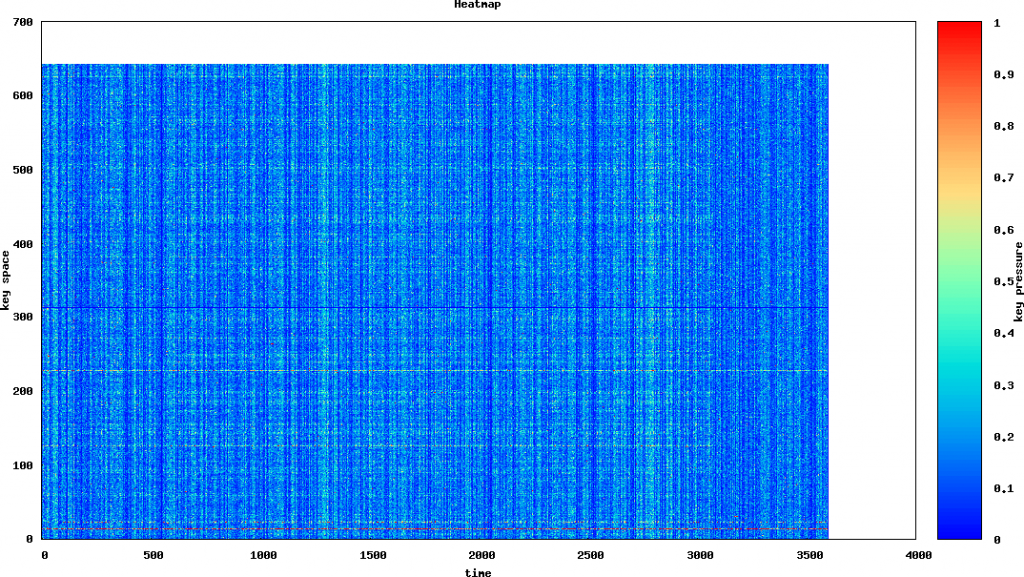Click x-axis tick label '2000'
Image resolution: width=1024 pixels, height=577 pixels.
(481, 555)
